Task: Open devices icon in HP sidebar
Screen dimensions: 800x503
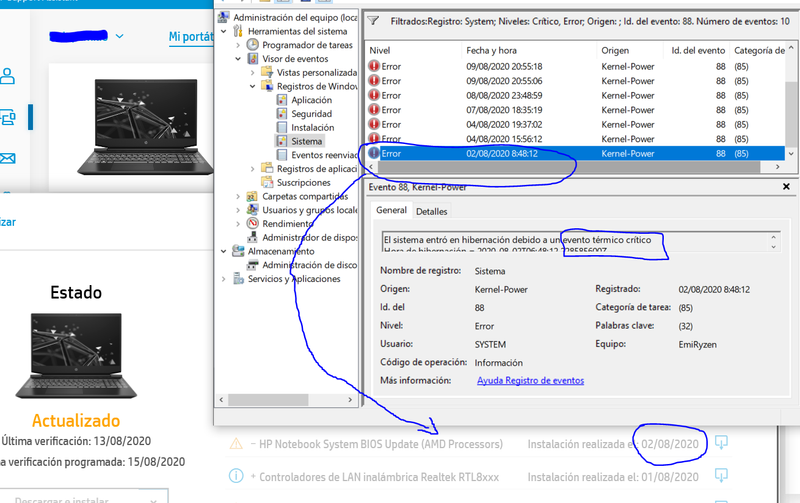Action: 8,117
